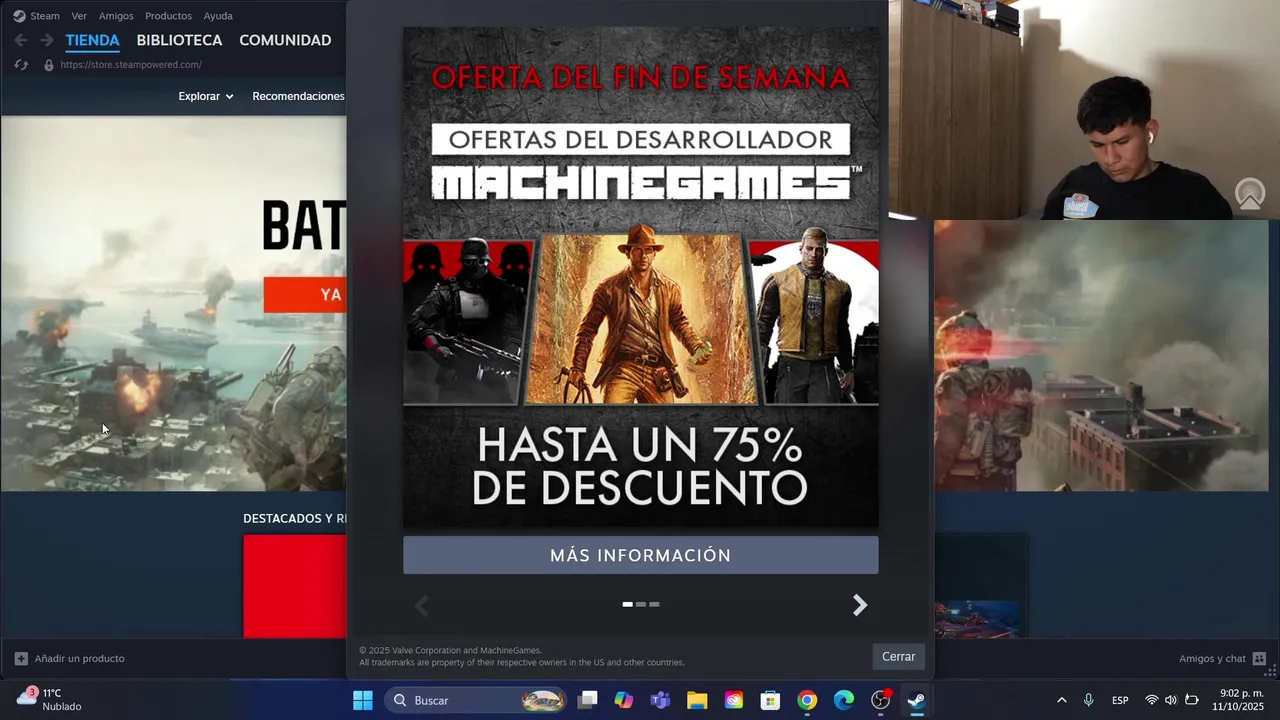Open the clock showing 9:02 p. m.
1280x720 pixels.
1238,699
